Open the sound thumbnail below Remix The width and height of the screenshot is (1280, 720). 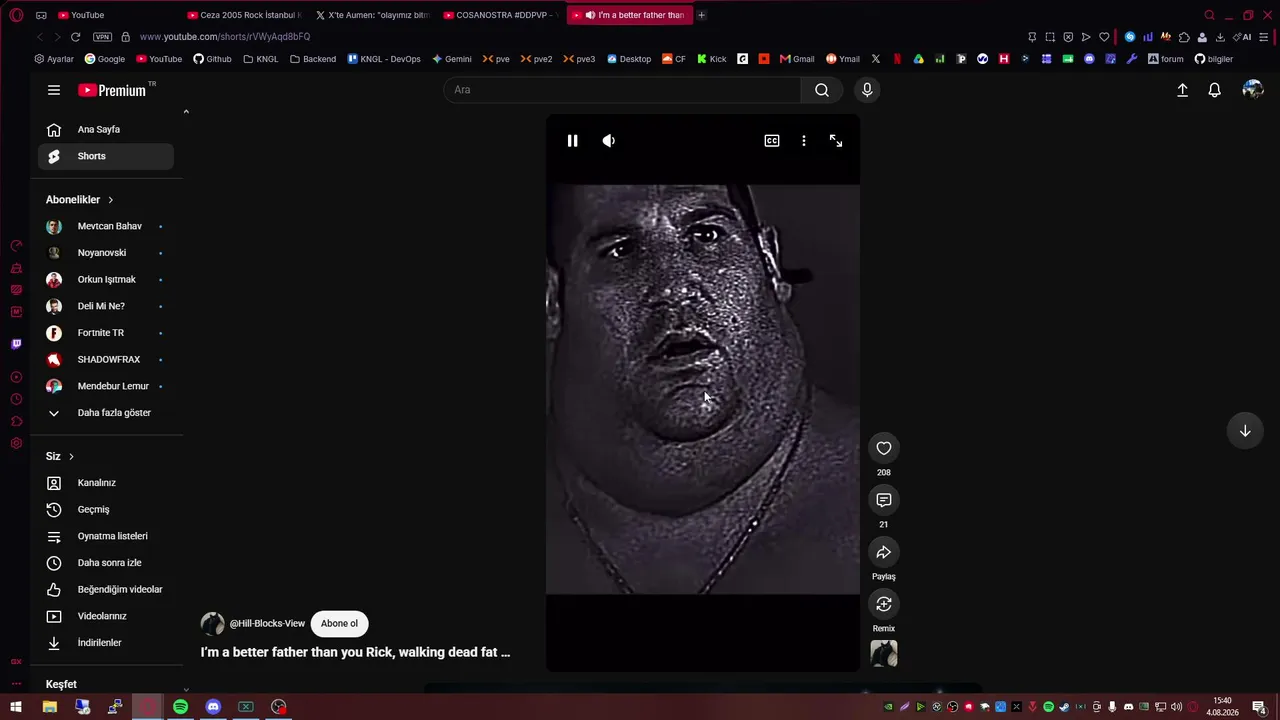pos(884,653)
